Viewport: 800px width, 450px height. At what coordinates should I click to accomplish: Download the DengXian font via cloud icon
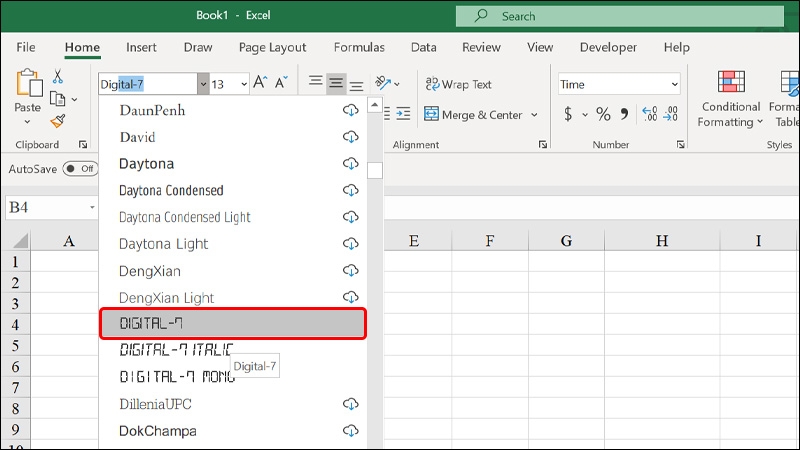click(x=351, y=270)
